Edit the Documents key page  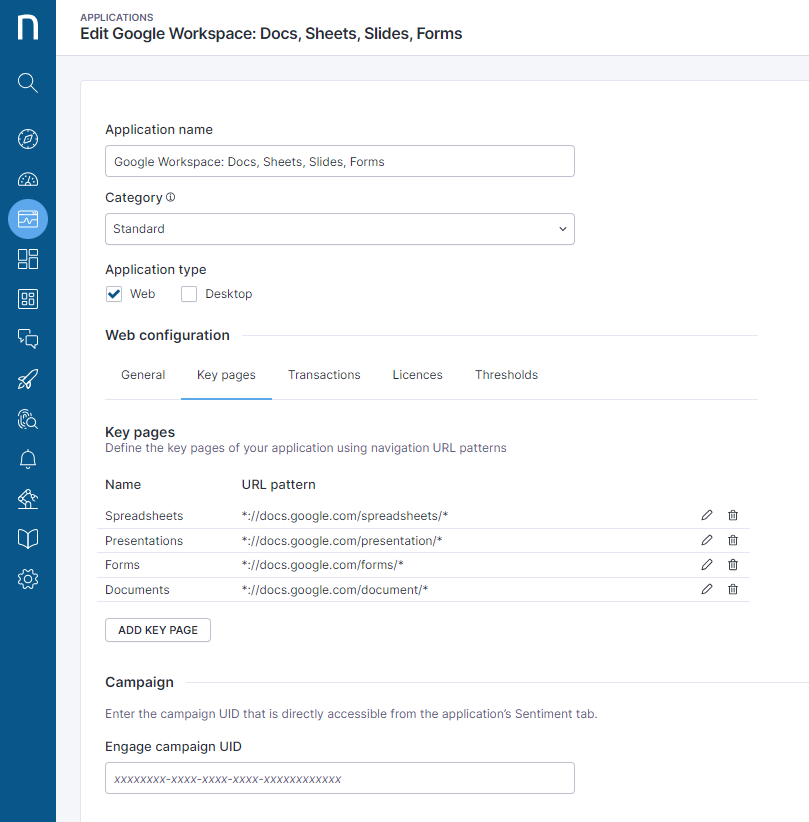[707, 589]
